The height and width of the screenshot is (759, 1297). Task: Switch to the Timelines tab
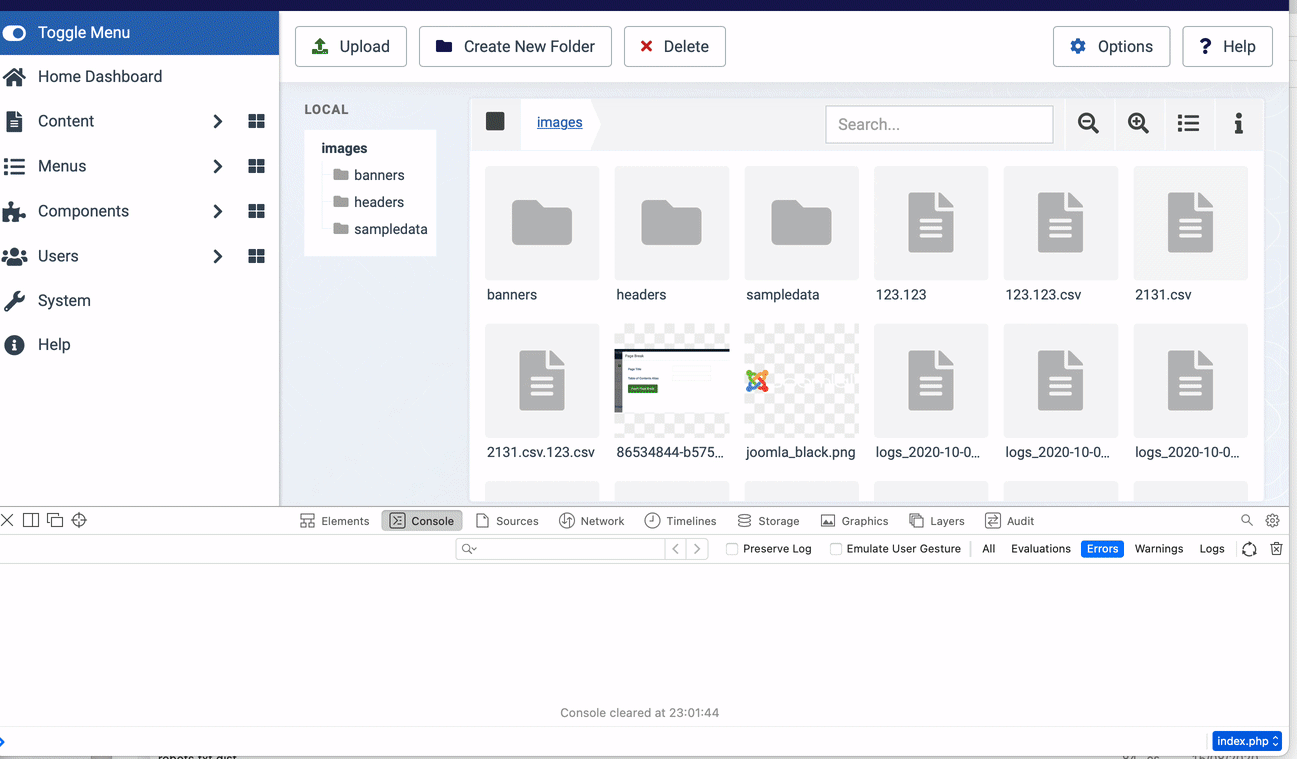point(680,521)
